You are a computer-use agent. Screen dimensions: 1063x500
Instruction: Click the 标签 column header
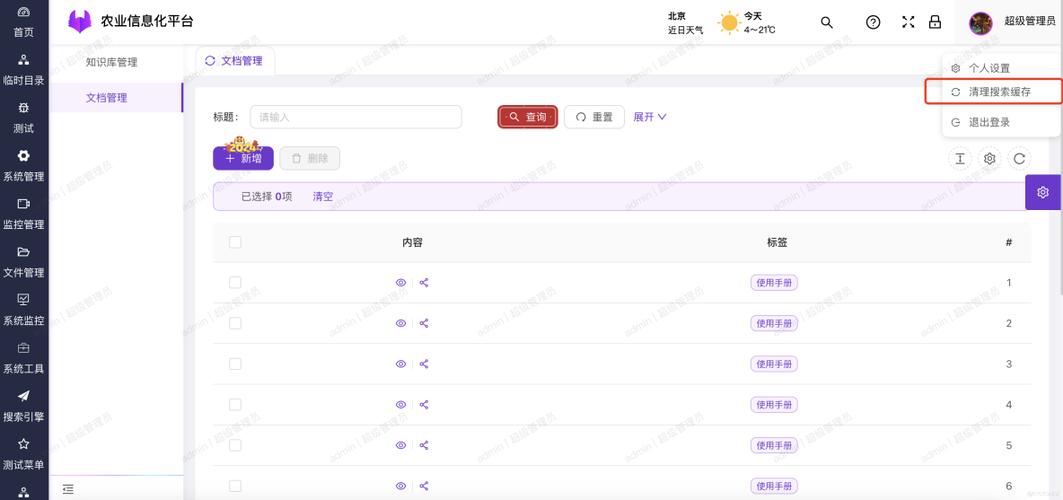(x=777, y=242)
